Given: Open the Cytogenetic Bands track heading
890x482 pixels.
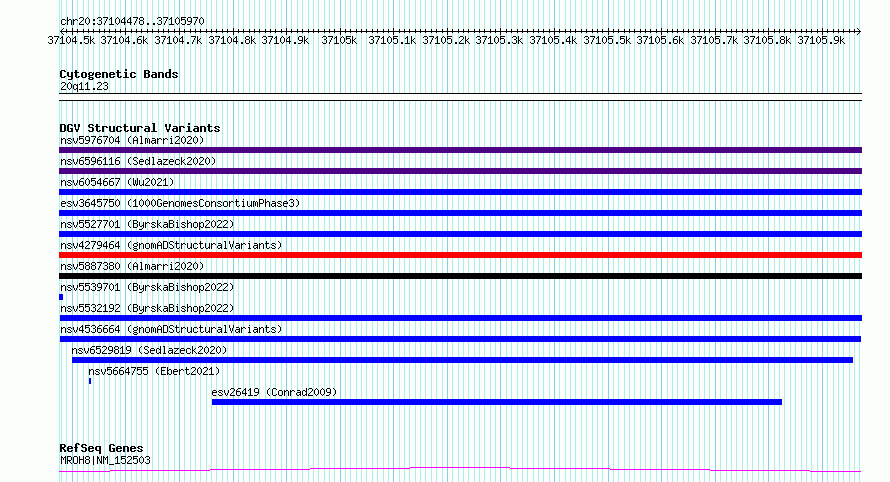Looking at the screenshot, I should [x=119, y=74].
